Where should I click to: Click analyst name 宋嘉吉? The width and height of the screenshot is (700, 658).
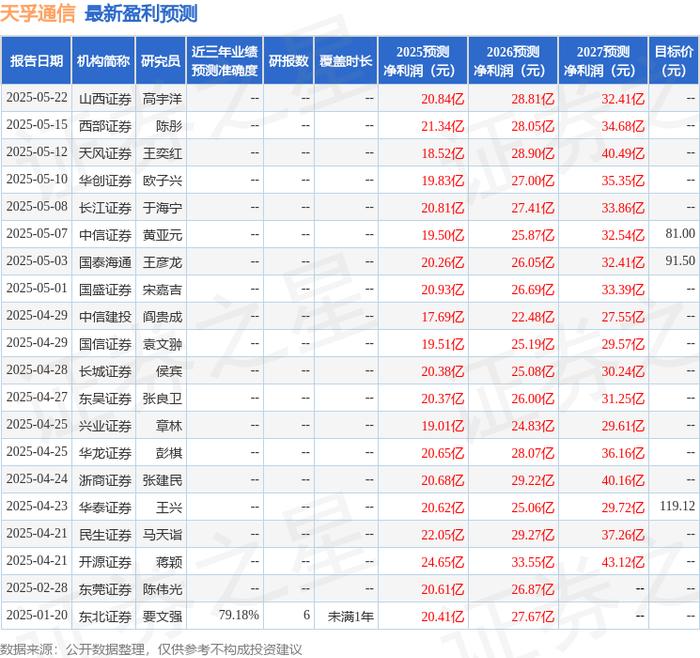[162, 289]
